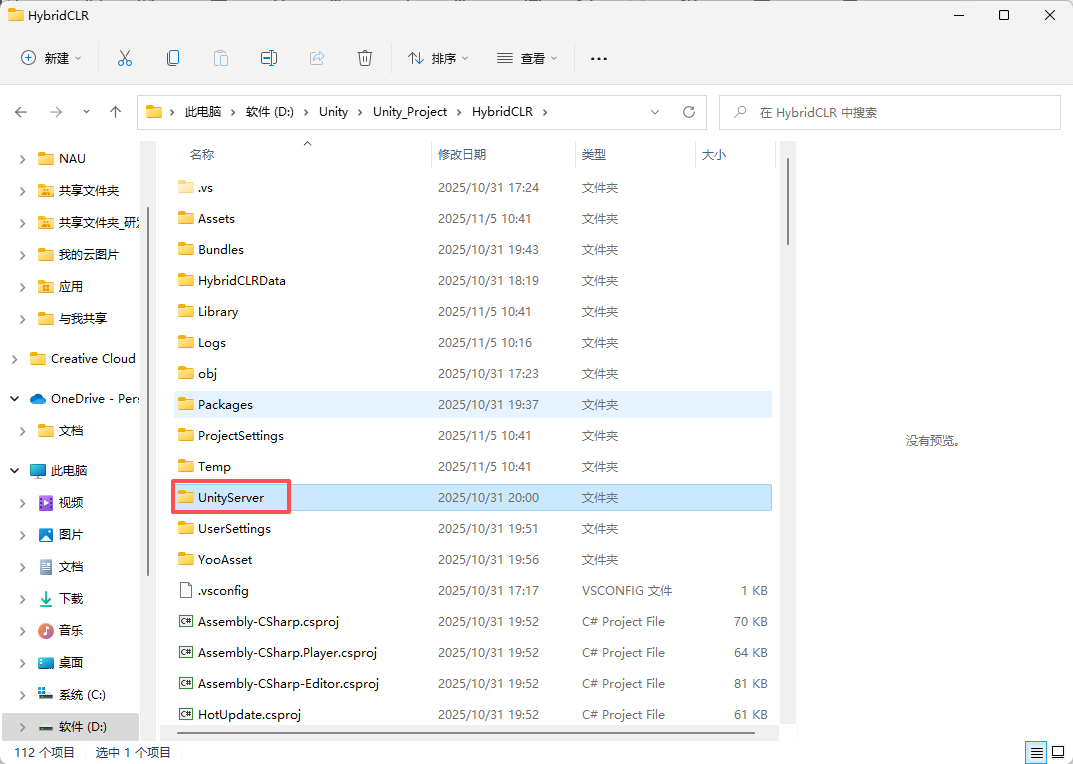Screen dimensions: 1073x764
Task: Click the search box 在 HybridCLR 中搜索
Action: tap(890, 112)
